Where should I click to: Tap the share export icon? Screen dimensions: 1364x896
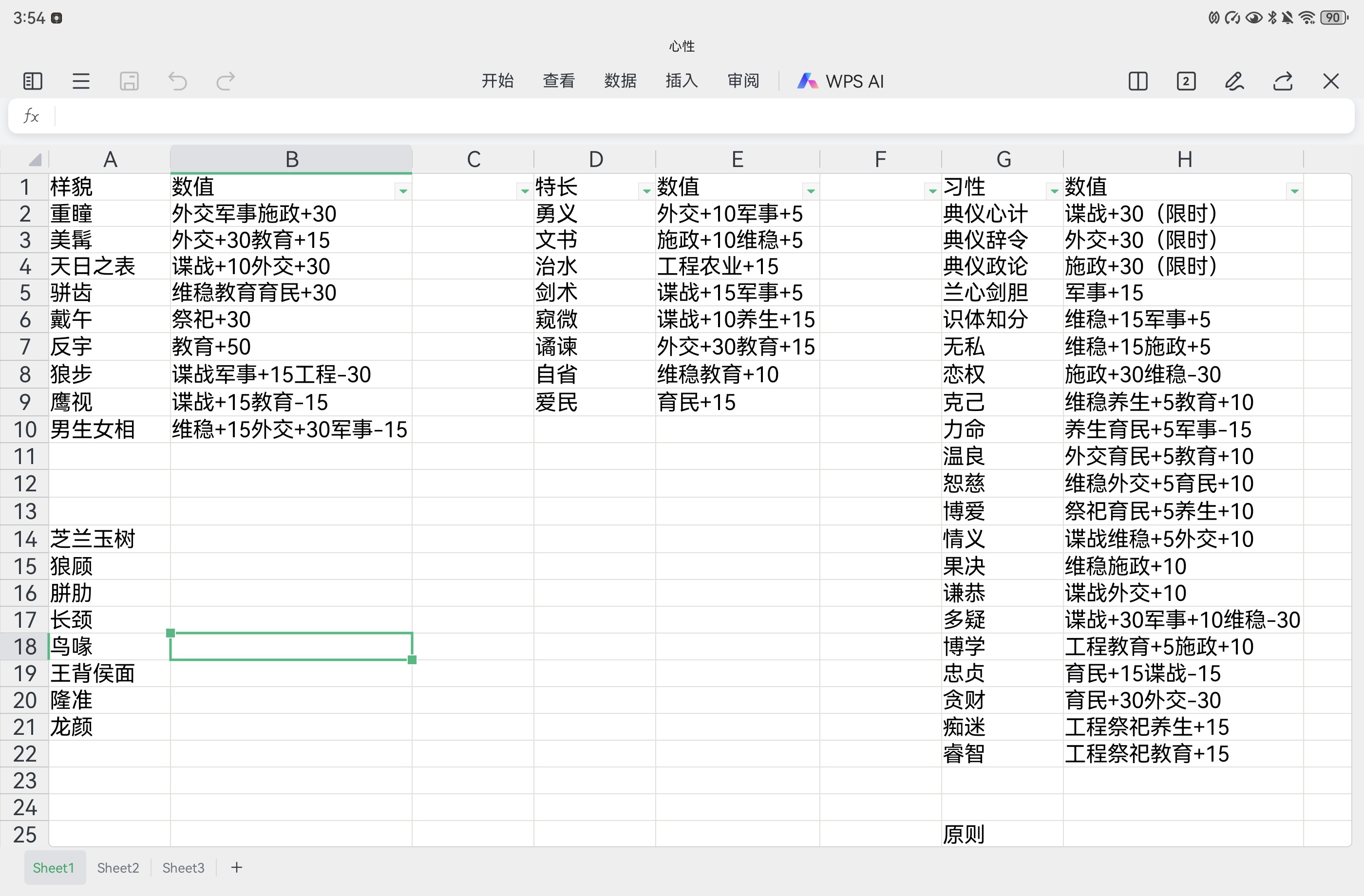(x=1283, y=81)
